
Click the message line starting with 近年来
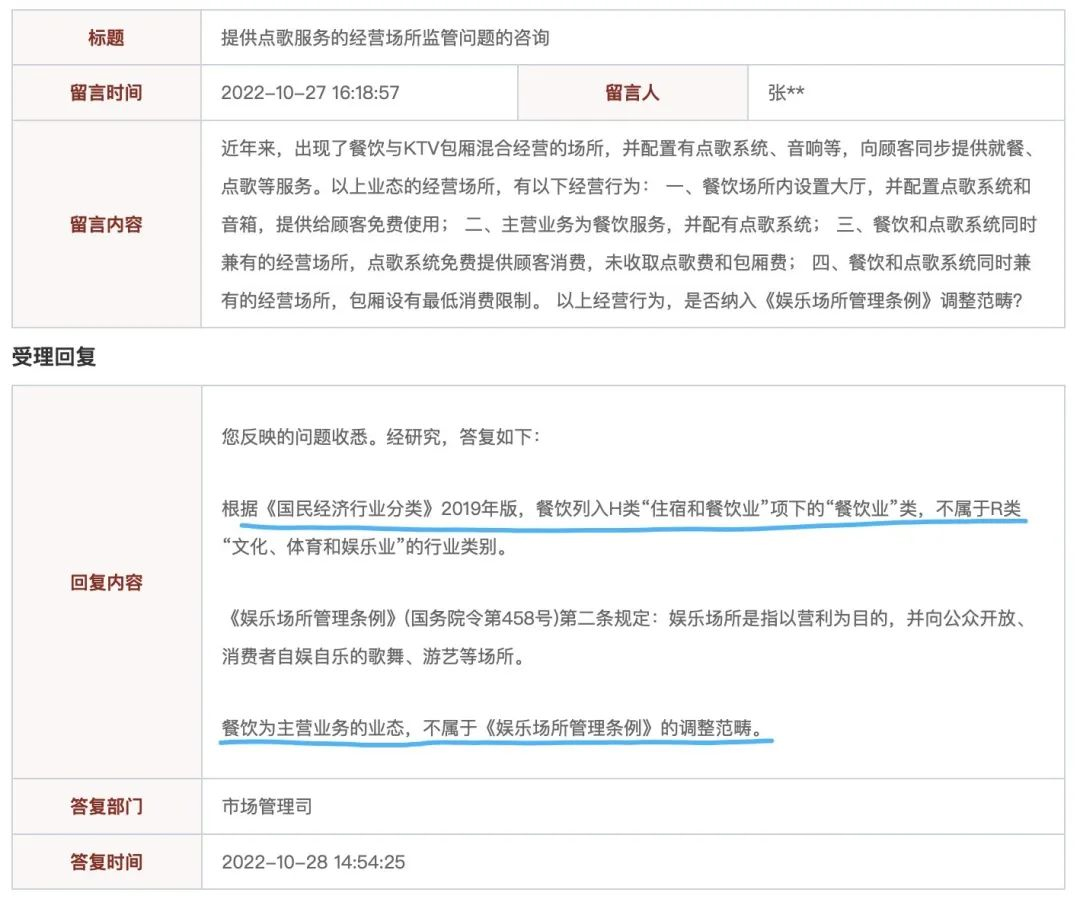(632, 149)
